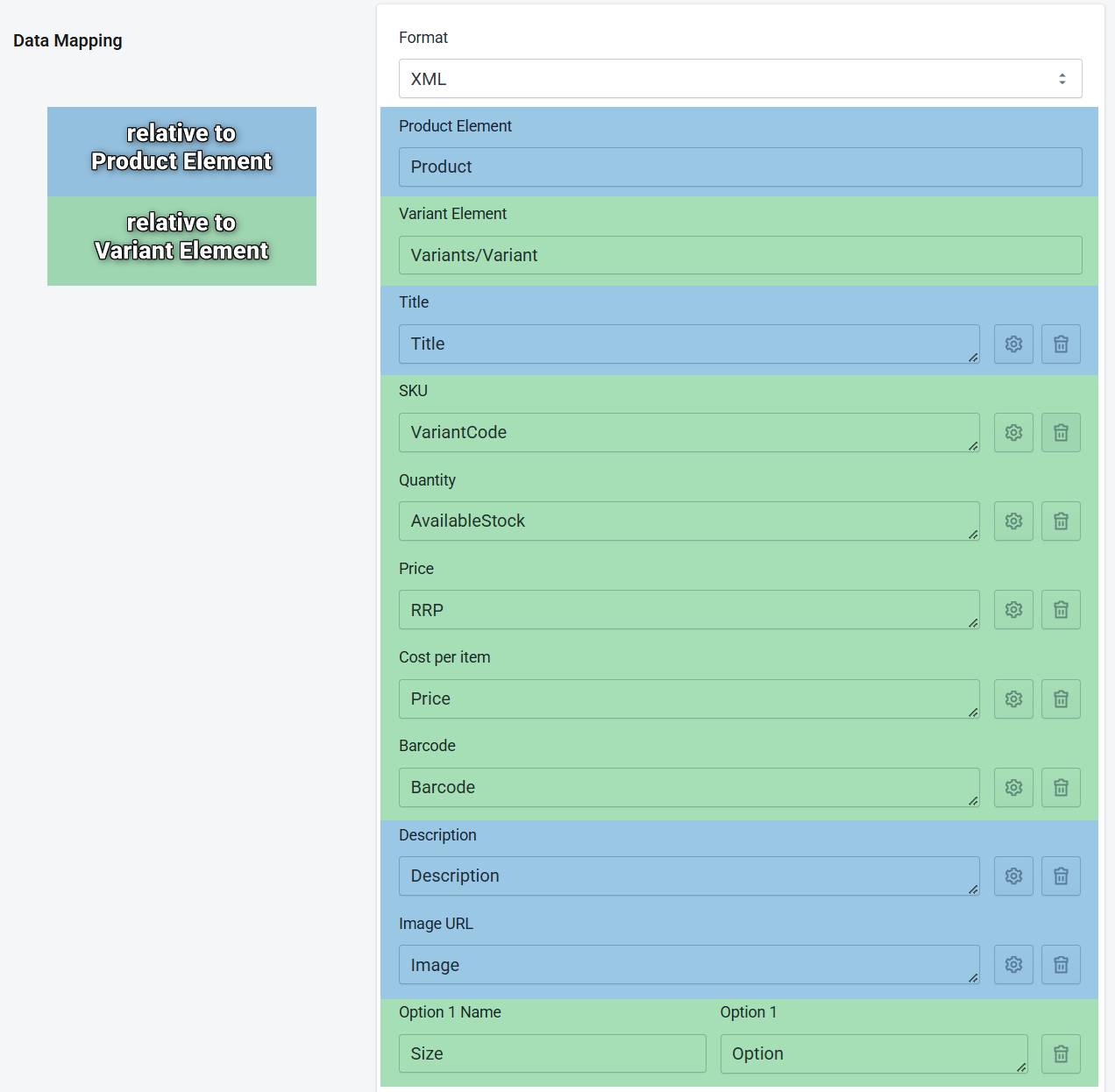Open Barcode field settings gear

[x=1013, y=787]
